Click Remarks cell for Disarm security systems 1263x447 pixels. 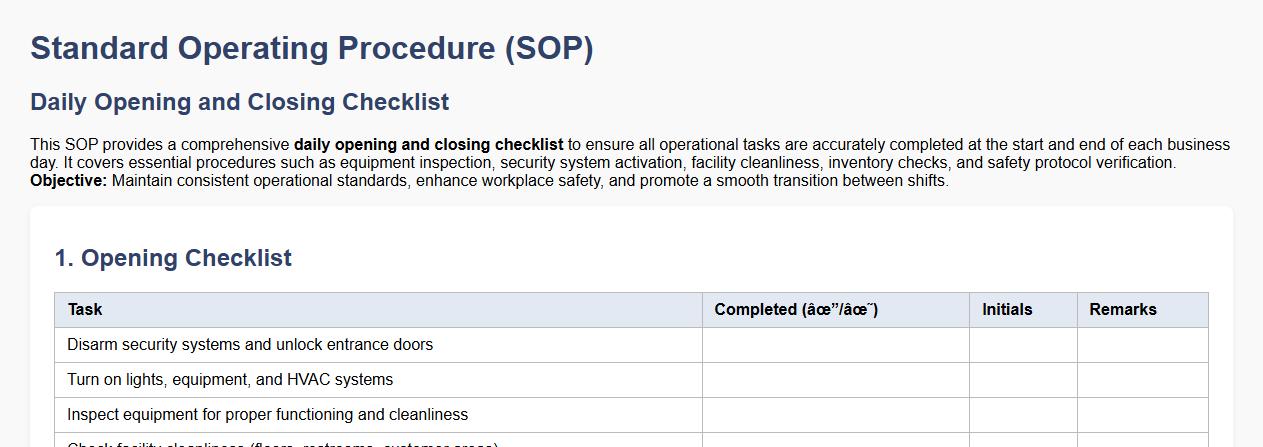[x=1142, y=345]
